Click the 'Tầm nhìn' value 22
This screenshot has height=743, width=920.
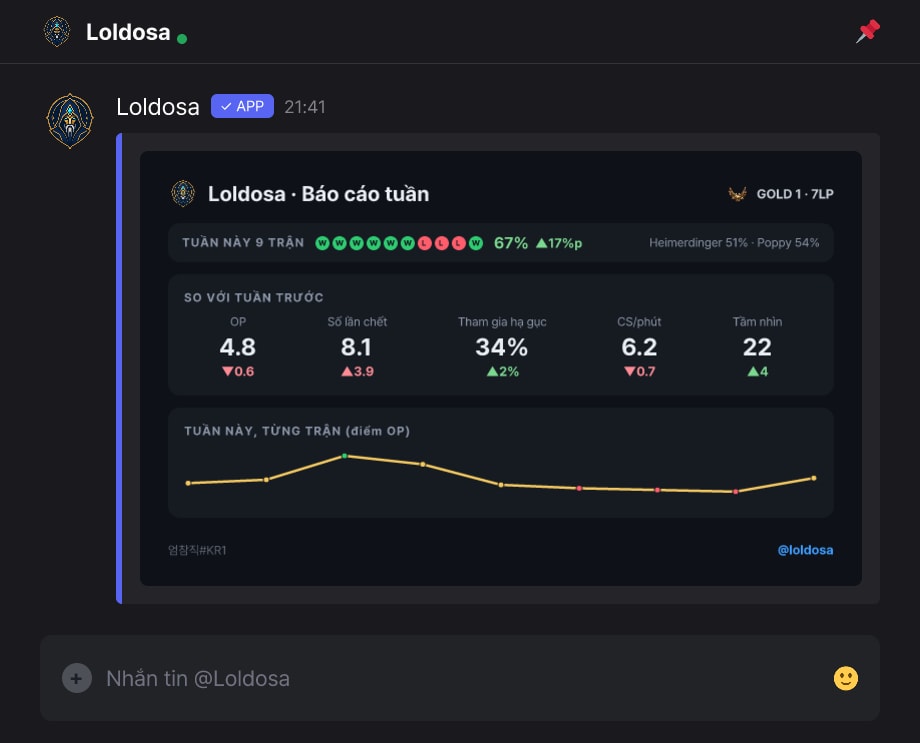(757, 347)
